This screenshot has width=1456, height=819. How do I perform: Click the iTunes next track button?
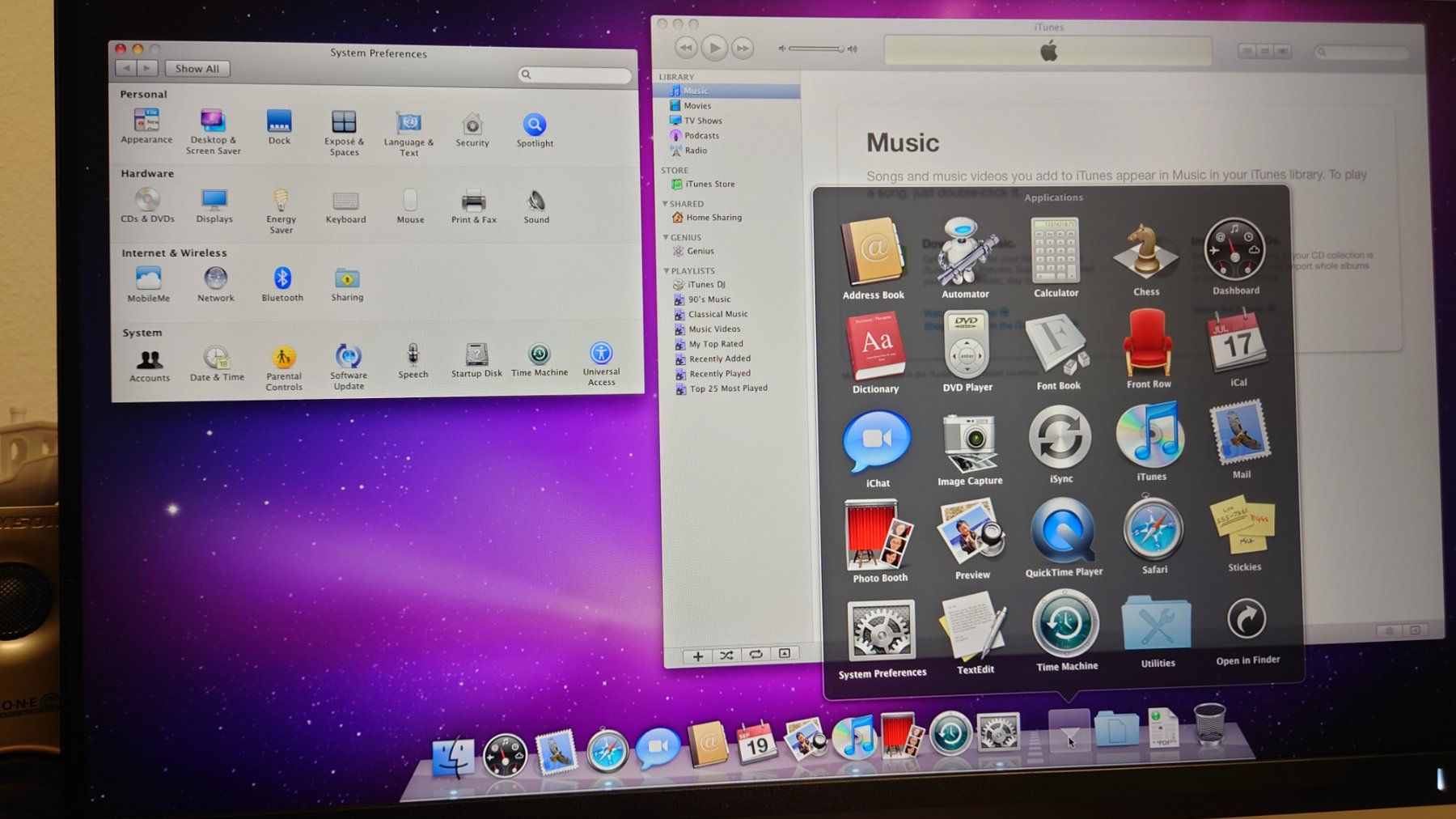(x=743, y=49)
